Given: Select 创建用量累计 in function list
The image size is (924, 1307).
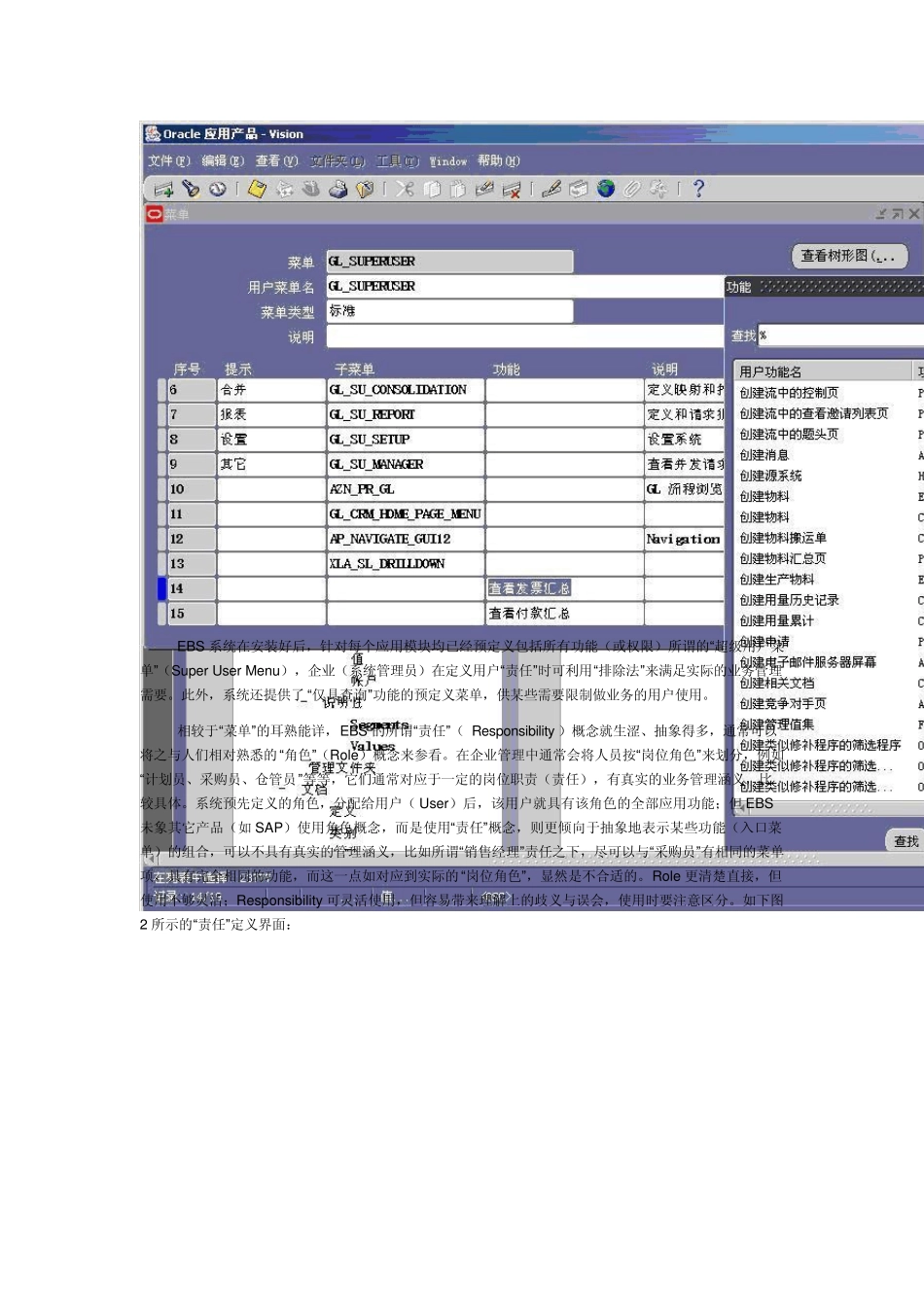Looking at the screenshot, I should pyautogui.click(x=776, y=621).
